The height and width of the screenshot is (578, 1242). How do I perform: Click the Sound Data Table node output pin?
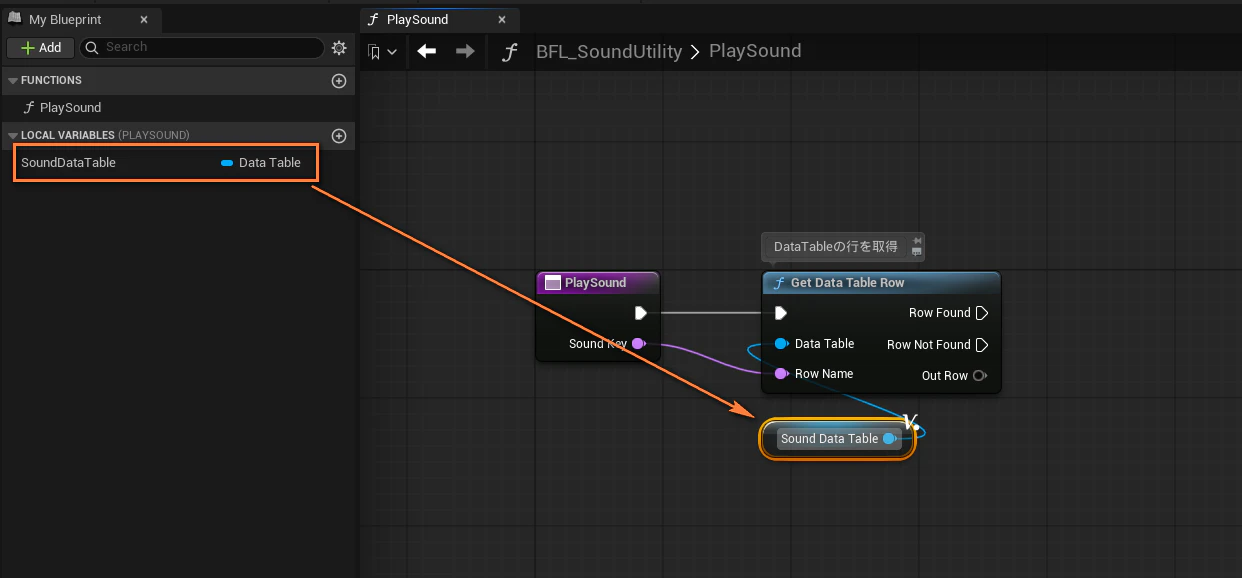pos(889,439)
